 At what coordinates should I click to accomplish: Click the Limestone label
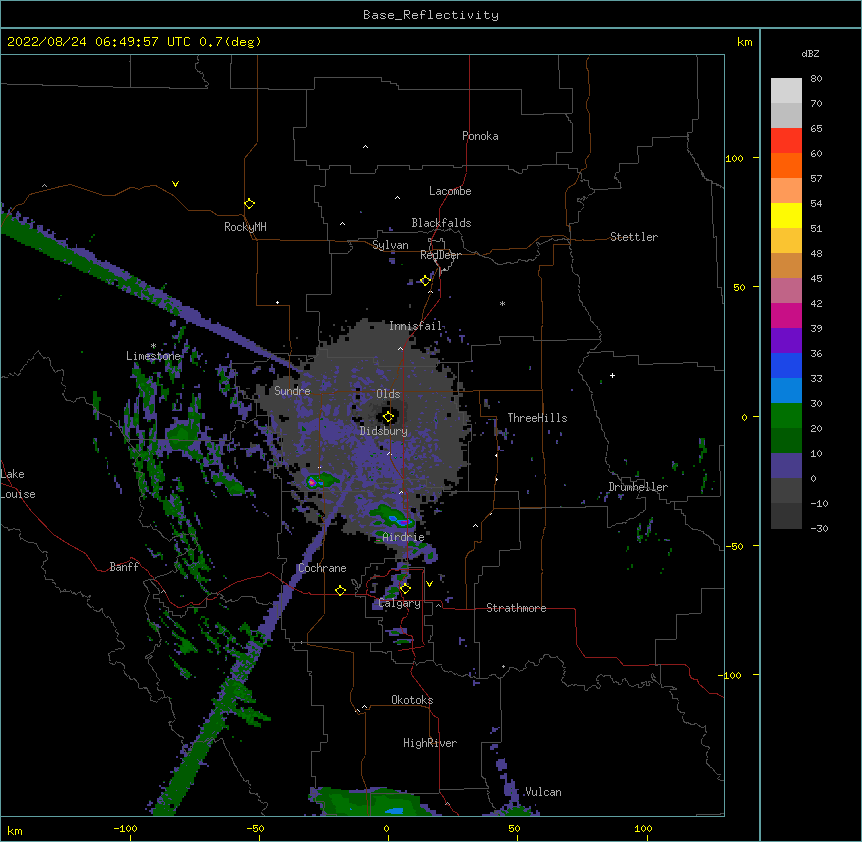(x=153, y=356)
